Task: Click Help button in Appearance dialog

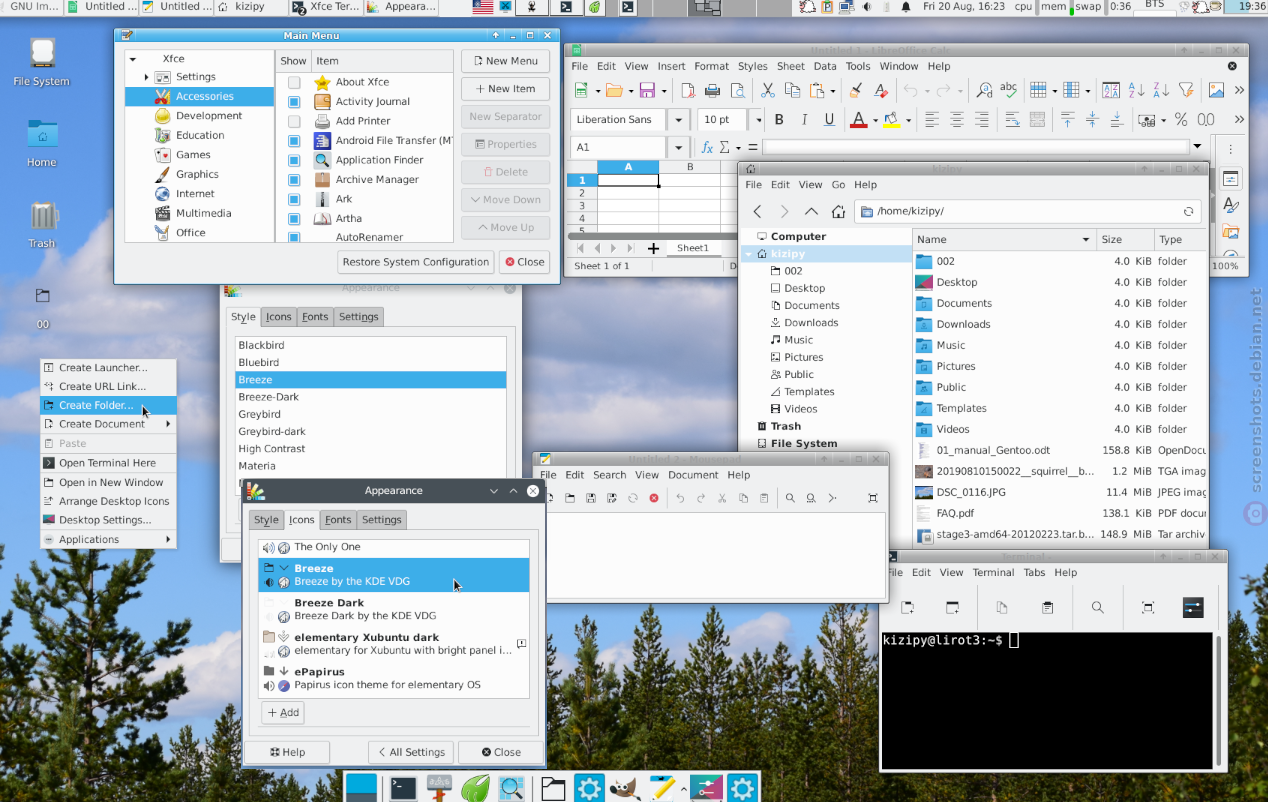Action: [x=287, y=752]
